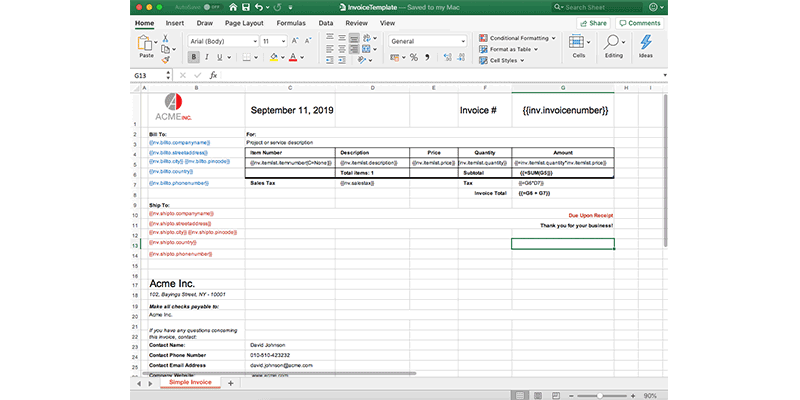This screenshot has height=400, width=800.
Task: Apply comma style number format
Action: [428, 58]
